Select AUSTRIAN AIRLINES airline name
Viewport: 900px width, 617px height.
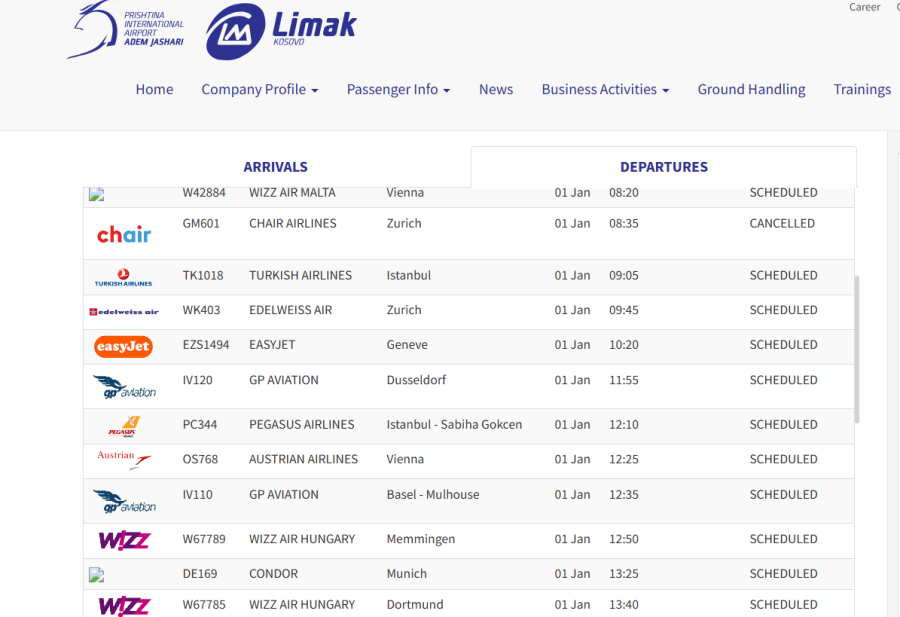click(303, 459)
